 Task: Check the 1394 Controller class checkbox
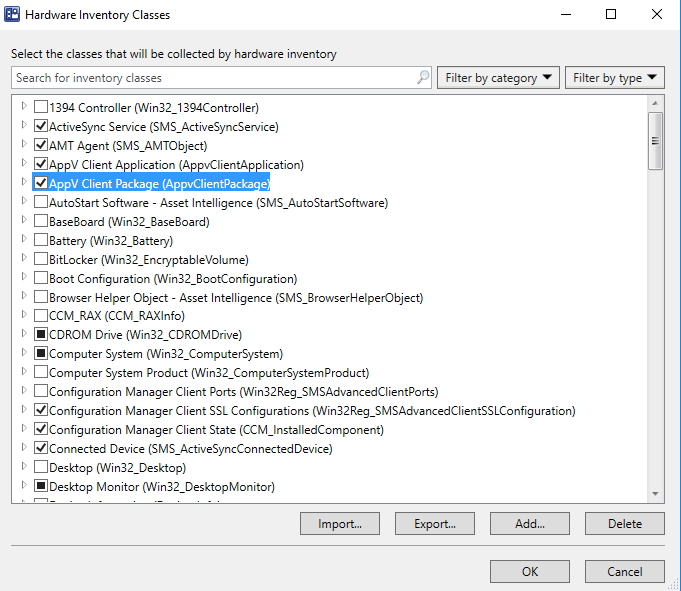tap(41, 107)
